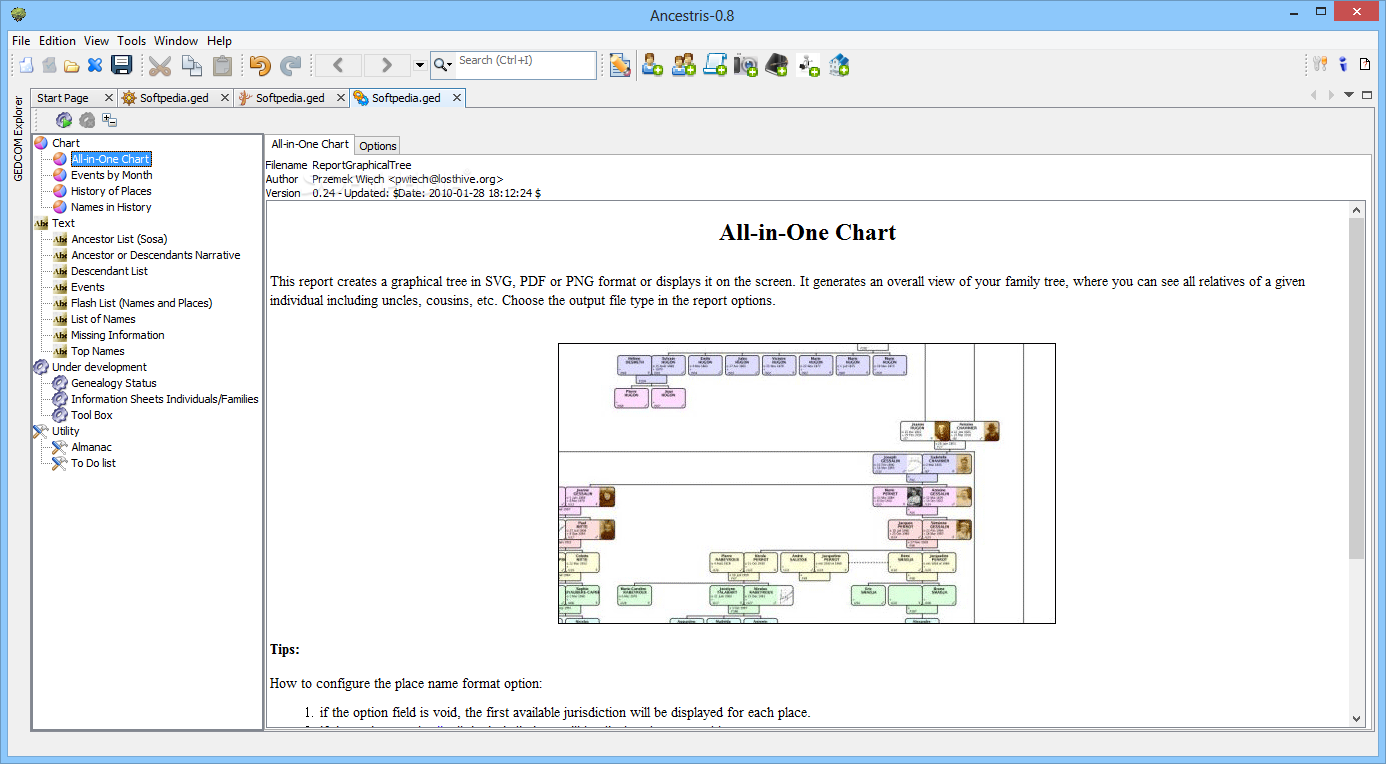This screenshot has width=1386, height=764.
Task: Click the report scrollbar down arrow
Action: (1356, 718)
